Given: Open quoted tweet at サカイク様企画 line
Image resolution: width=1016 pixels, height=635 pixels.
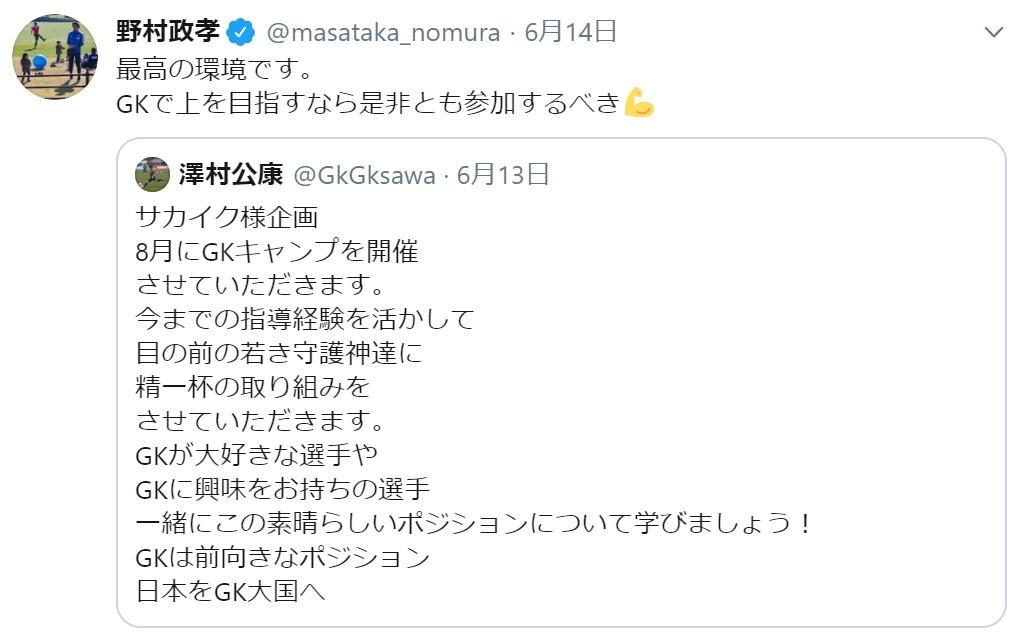Looking at the screenshot, I should [x=226, y=216].
